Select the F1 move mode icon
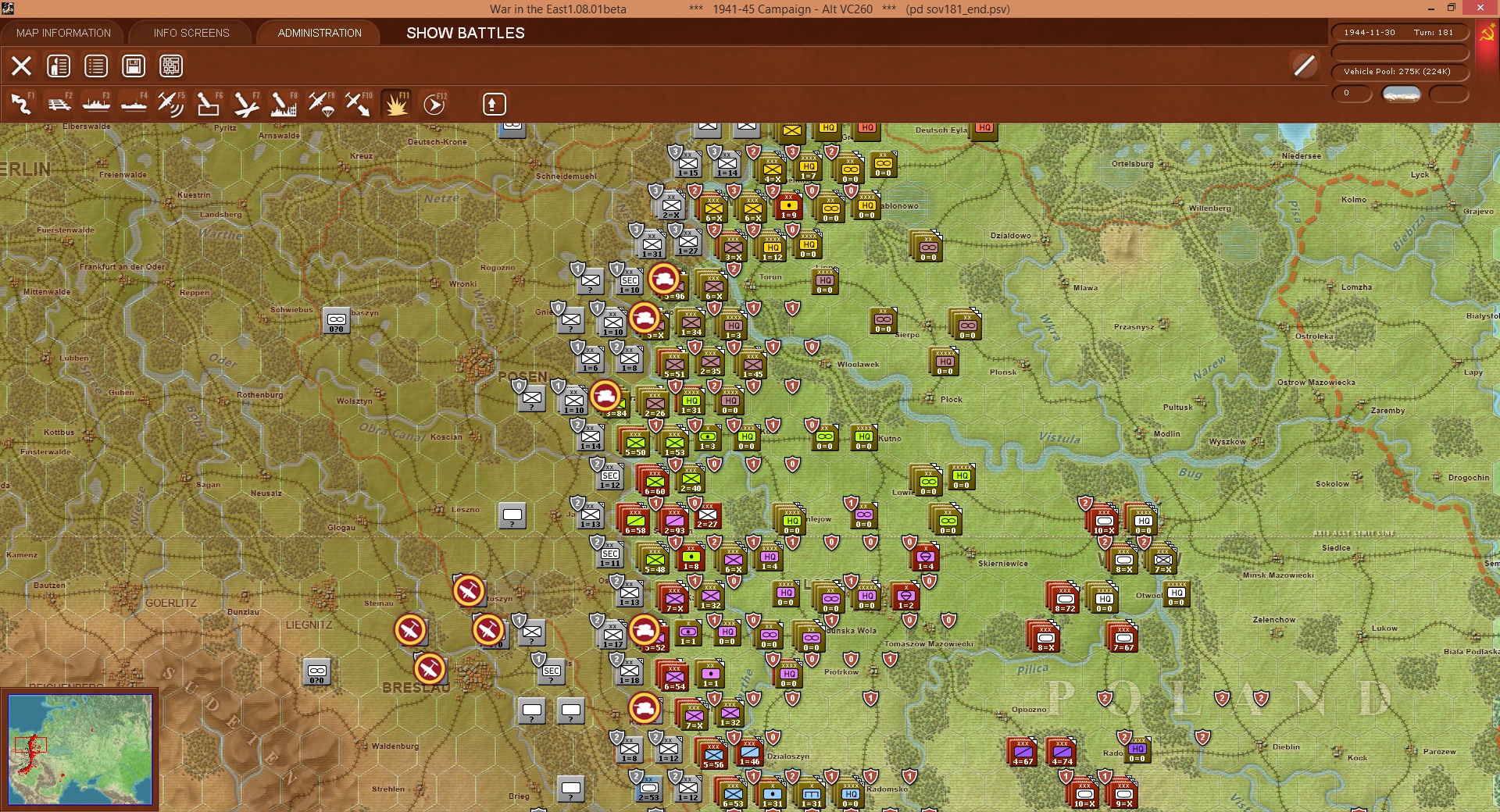1500x812 pixels. point(21,104)
